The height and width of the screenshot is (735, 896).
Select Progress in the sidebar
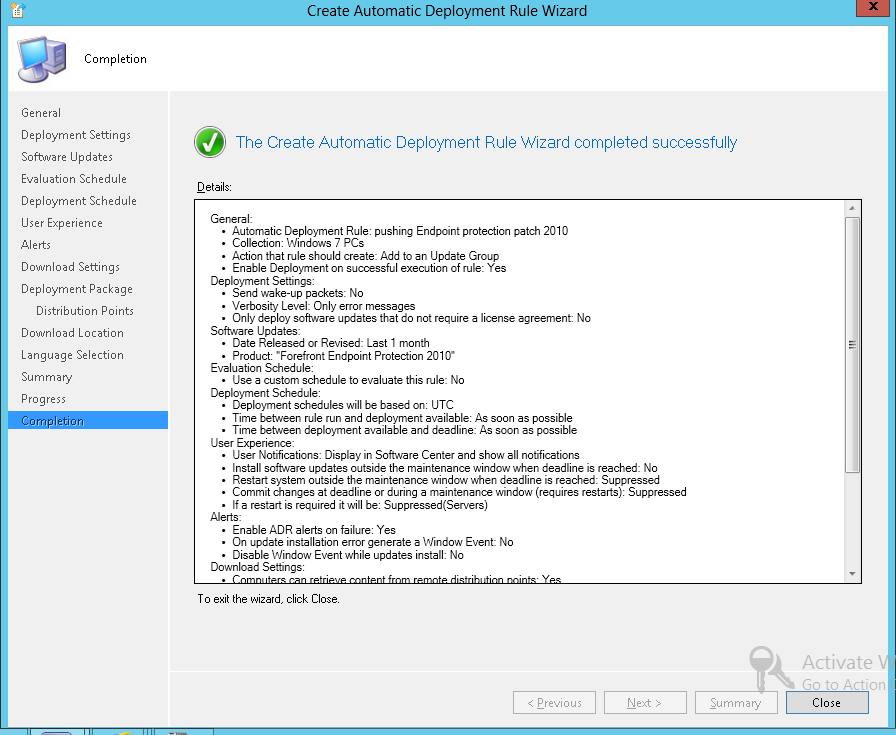[43, 399]
